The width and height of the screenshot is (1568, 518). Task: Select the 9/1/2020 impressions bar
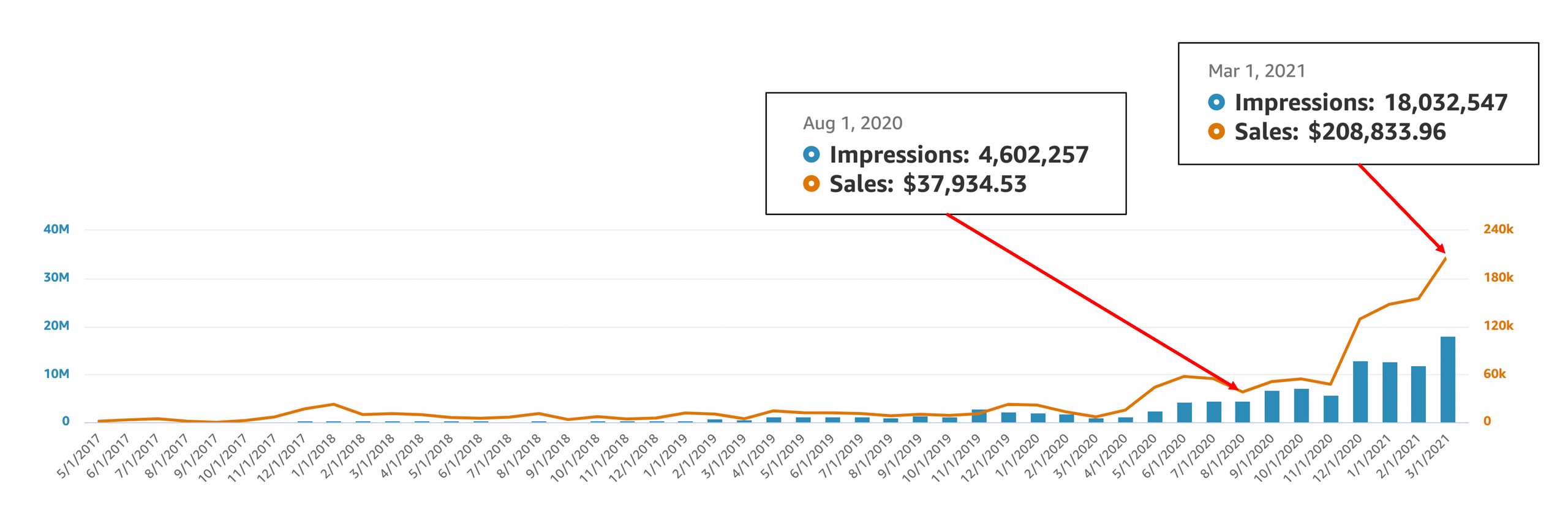1272,406
